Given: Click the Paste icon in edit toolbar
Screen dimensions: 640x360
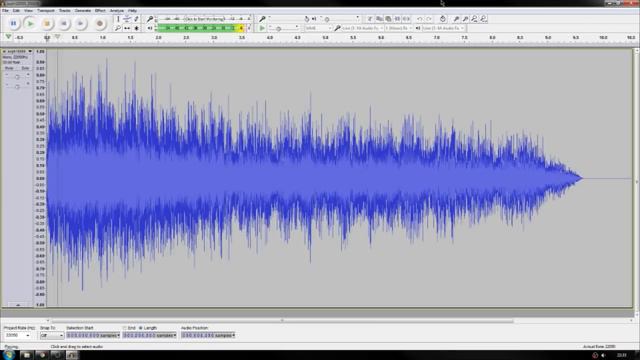Looking at the screenshot, I should click(388, 19).
